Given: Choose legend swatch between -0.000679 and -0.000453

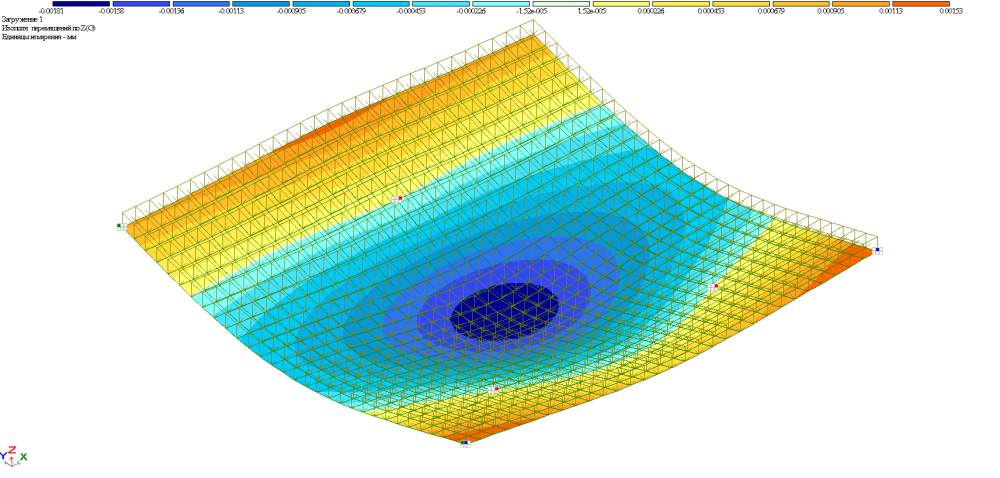Looking at the screenshot, I should (x=381, y=3).
